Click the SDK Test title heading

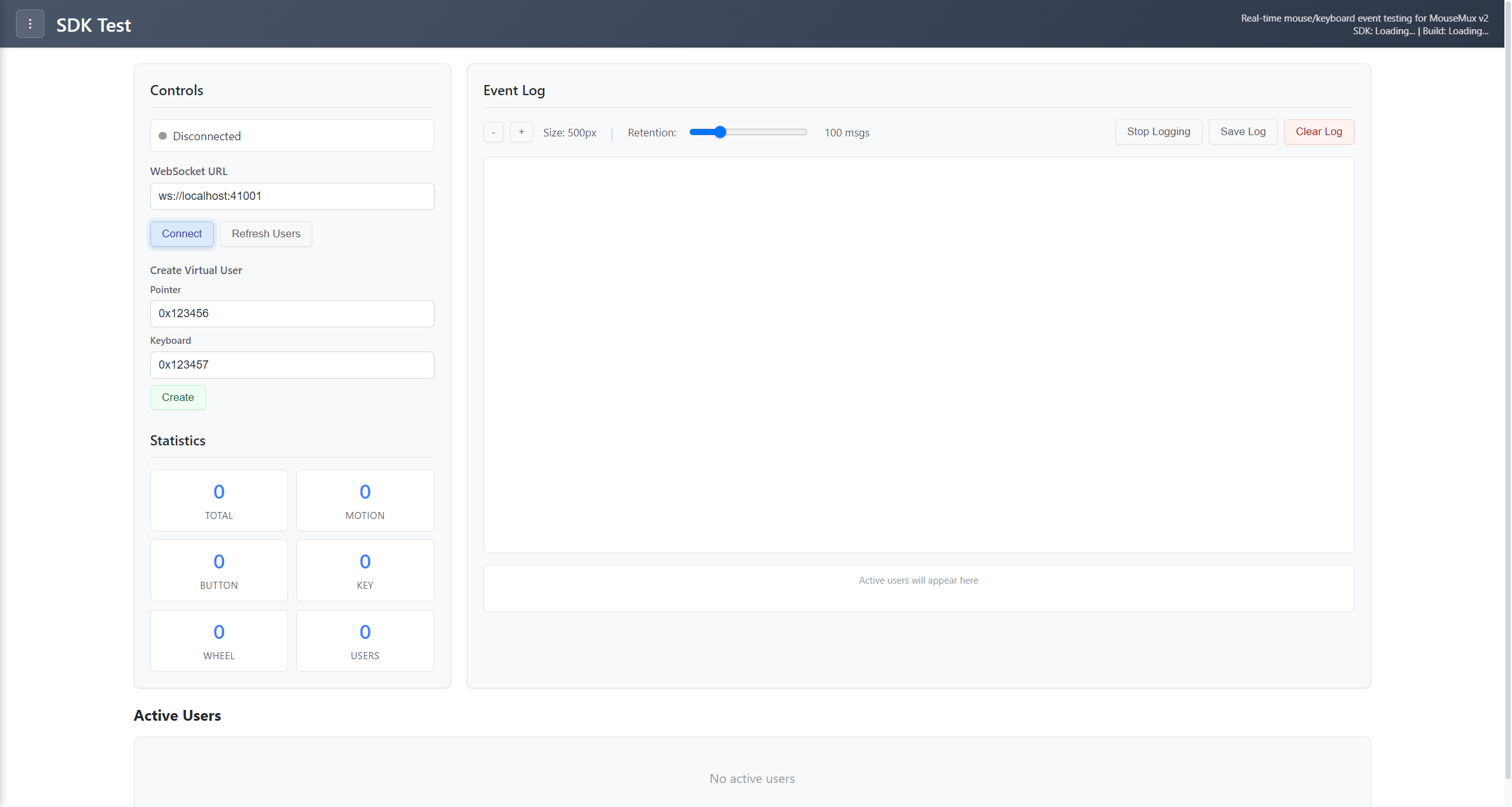[93, 25]
